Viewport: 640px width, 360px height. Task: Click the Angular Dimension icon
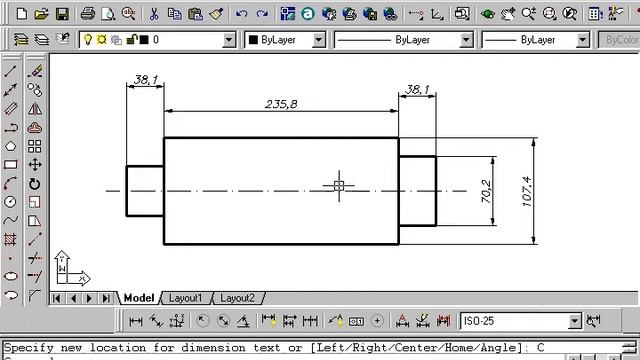[x=244, y=321]
